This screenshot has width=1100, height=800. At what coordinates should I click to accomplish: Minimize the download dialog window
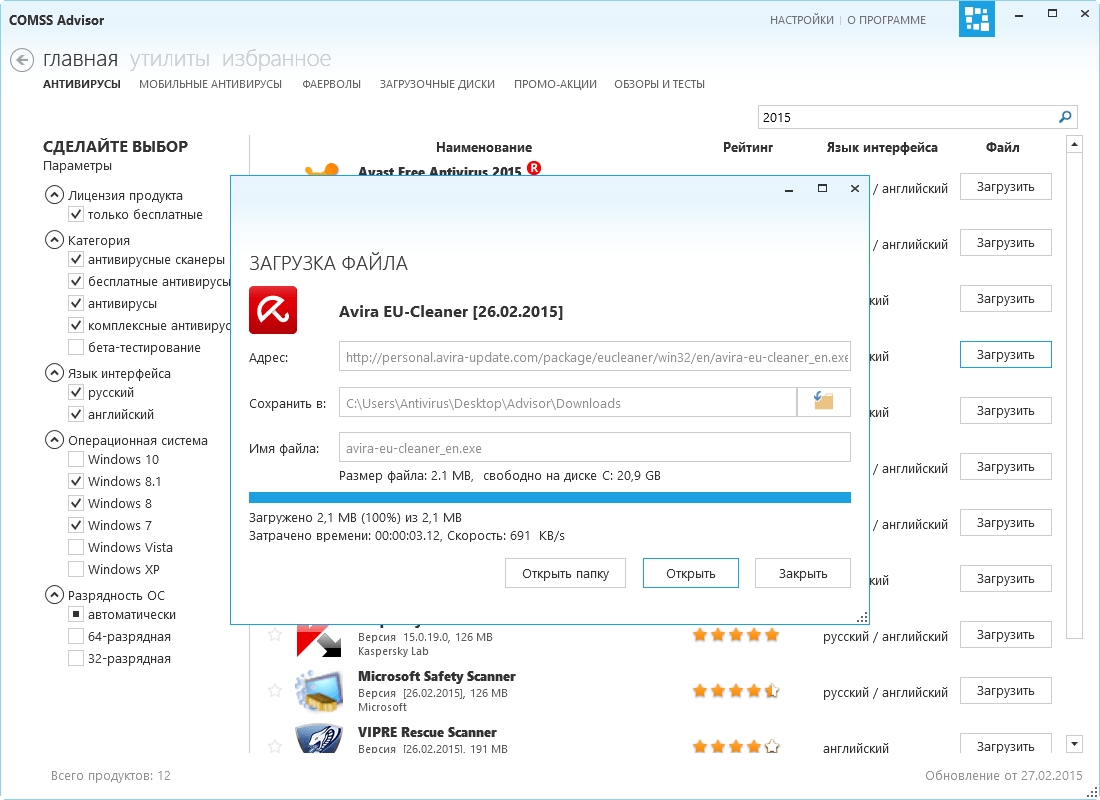click(x=789, y=189)
